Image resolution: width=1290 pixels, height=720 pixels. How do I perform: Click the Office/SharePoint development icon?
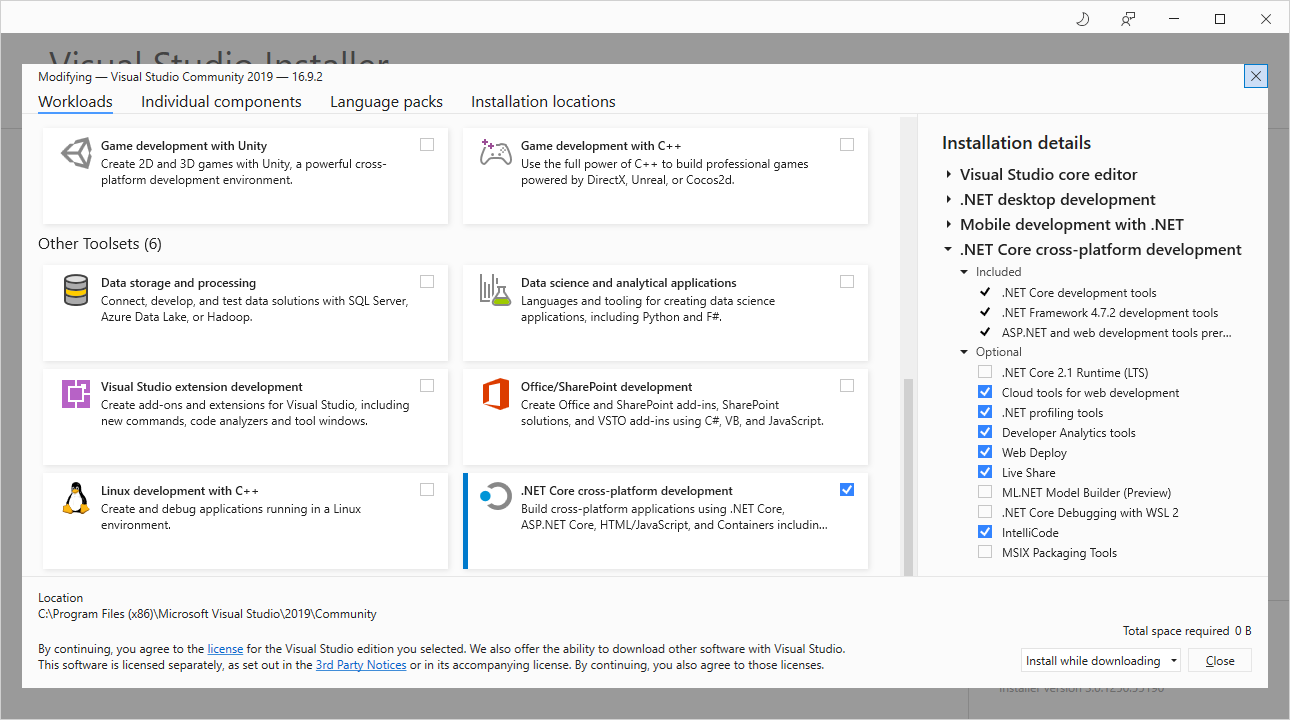pyautogui.click(x=496, y=394)
